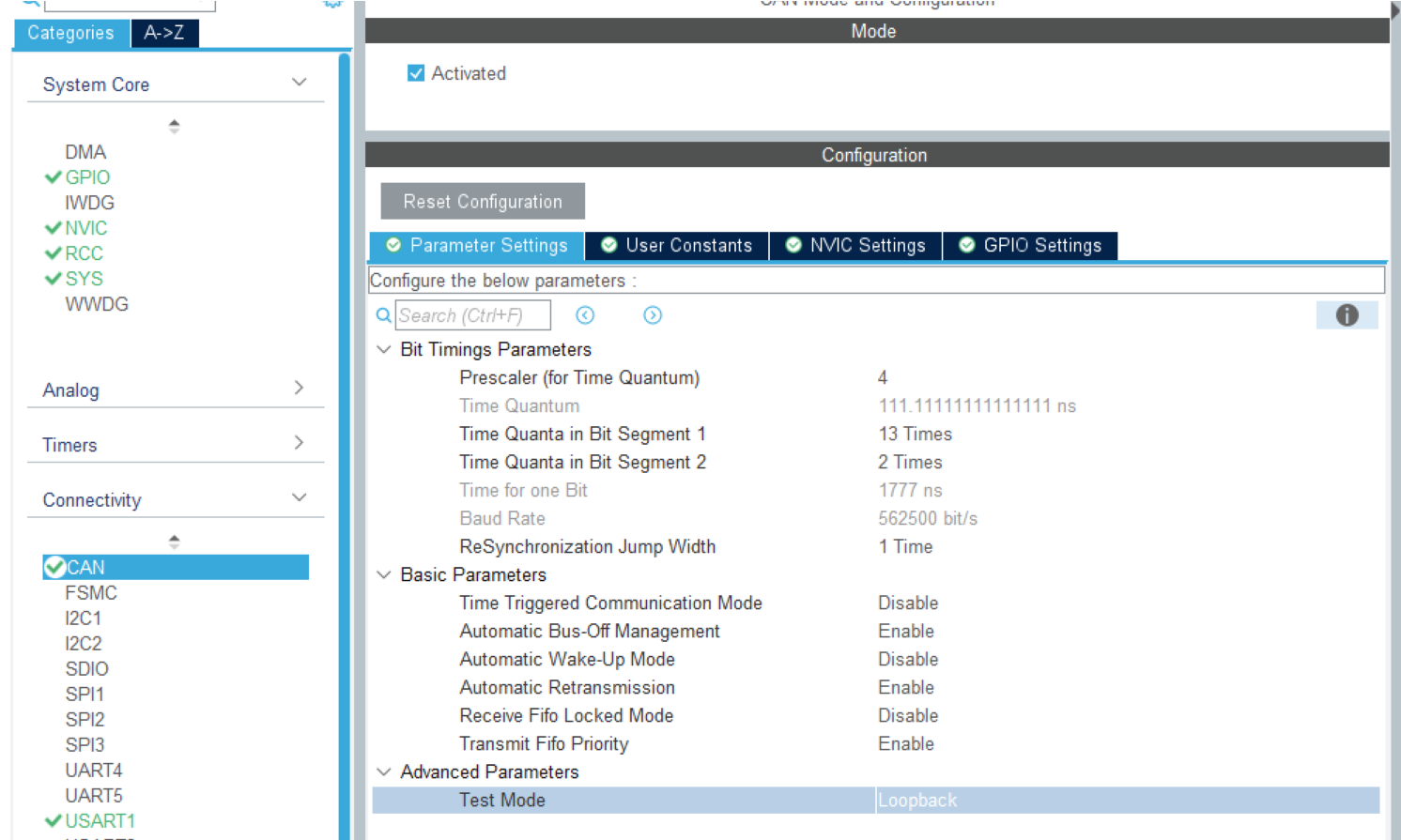Click the Test Mode parameter label
The height and width of the screenshot is (840, 1401).
tap(502, 801)
